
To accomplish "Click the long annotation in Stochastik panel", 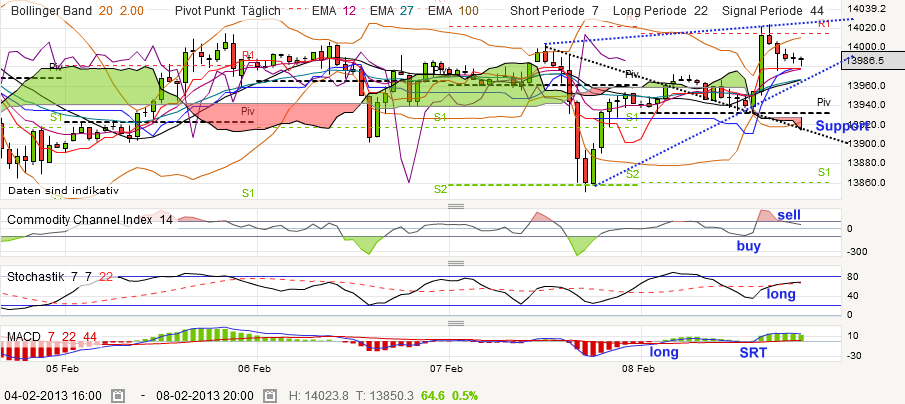I will tap(781, 294).
